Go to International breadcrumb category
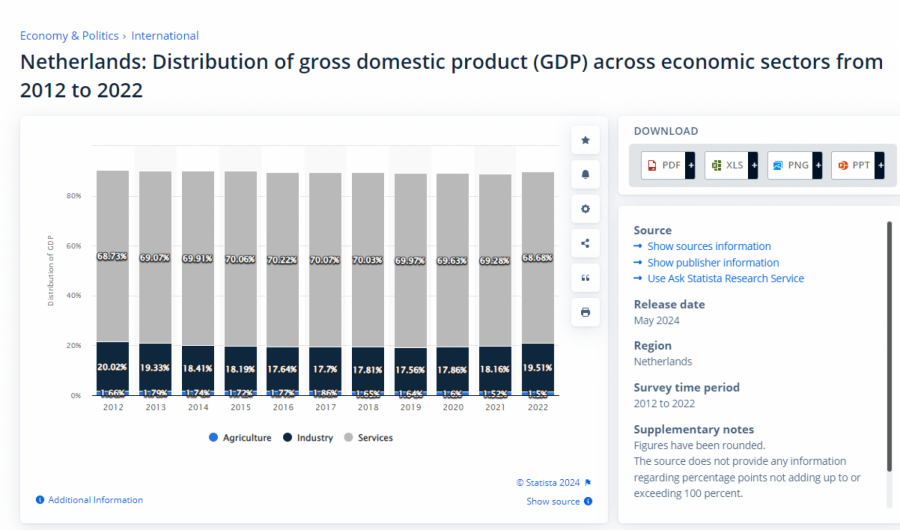 (165, 36)
